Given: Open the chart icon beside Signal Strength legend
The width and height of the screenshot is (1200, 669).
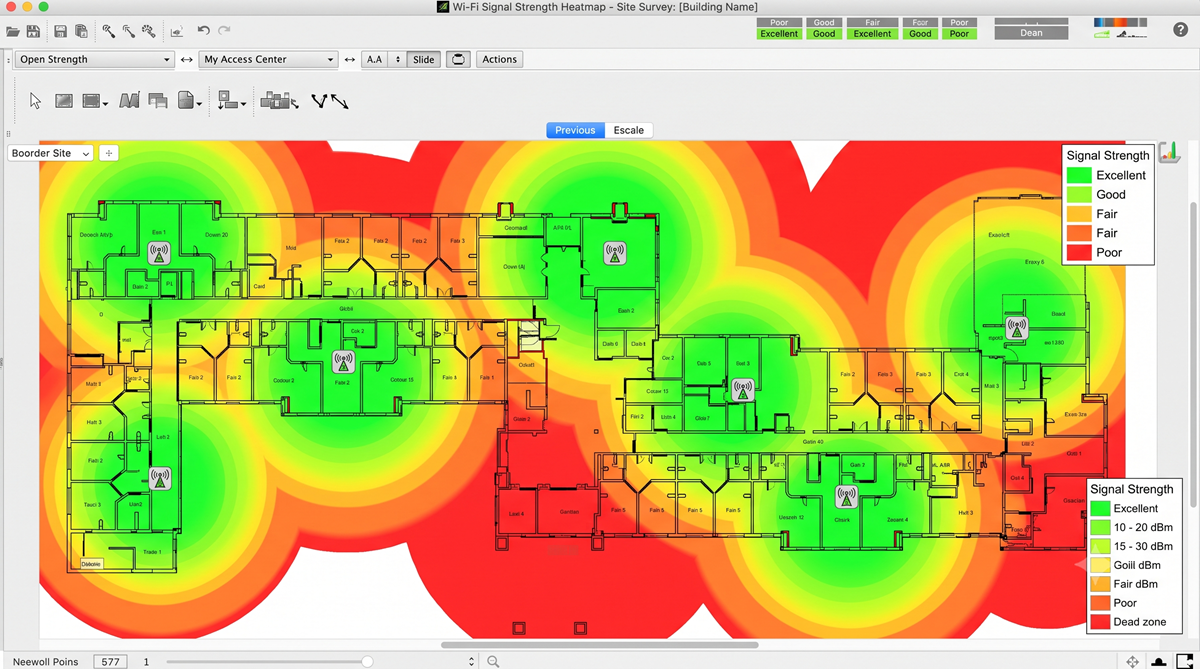Looking at the screenshot, I should [1169, 153].
